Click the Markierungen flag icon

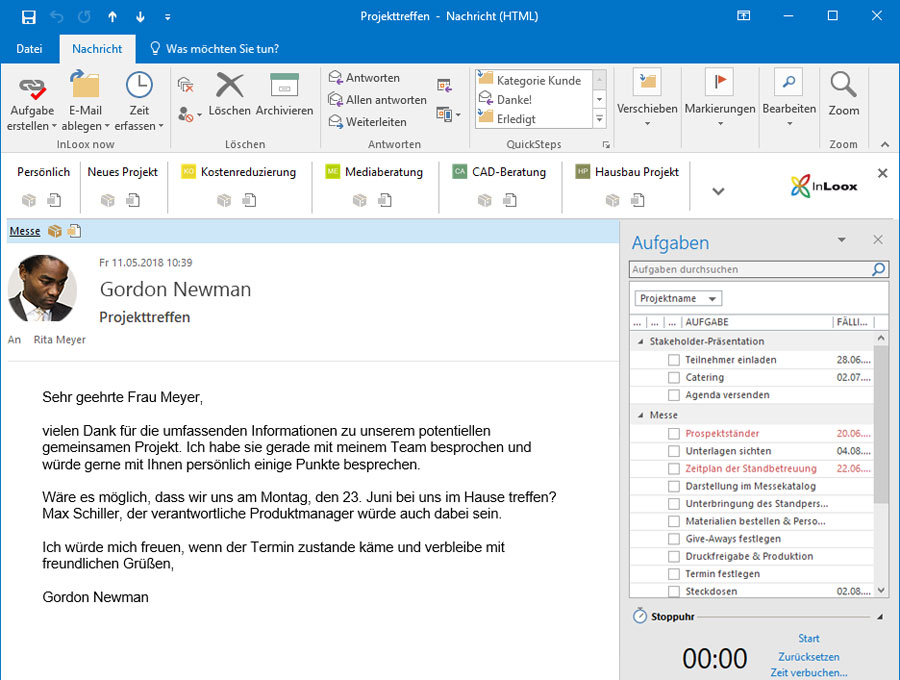coord(718,82)
